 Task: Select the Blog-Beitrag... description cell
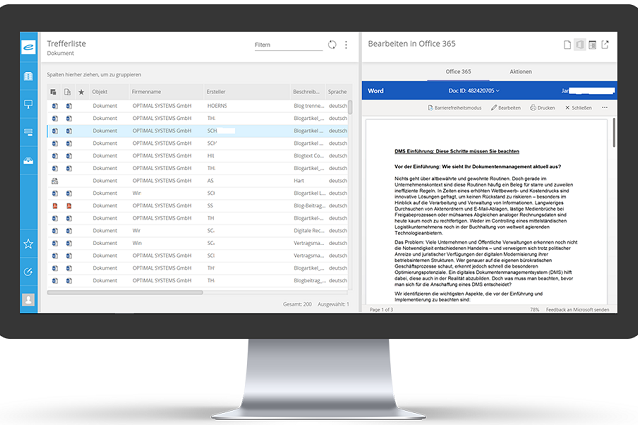309,206
